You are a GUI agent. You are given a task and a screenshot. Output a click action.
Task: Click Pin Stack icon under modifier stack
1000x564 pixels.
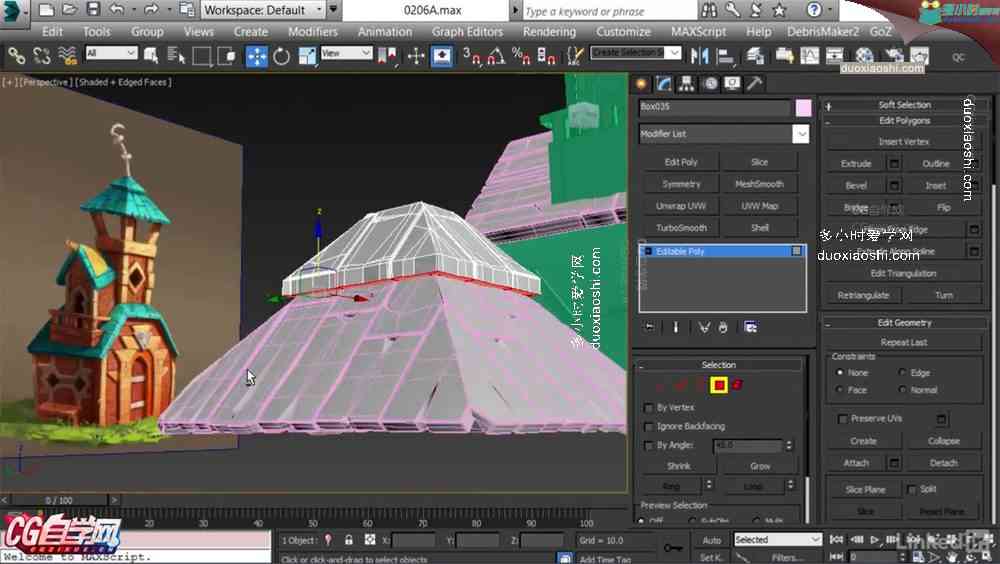(x=649, y=327)
